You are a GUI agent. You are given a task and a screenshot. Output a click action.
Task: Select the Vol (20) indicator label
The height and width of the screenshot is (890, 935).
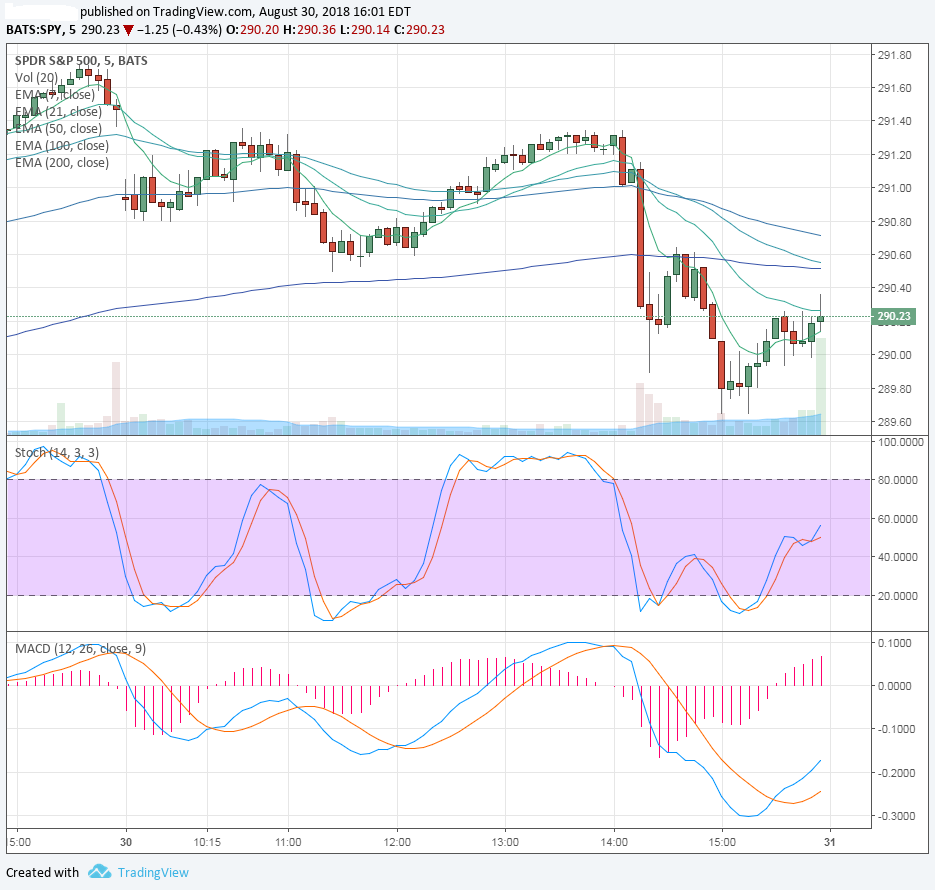click(x=36, y=77)
